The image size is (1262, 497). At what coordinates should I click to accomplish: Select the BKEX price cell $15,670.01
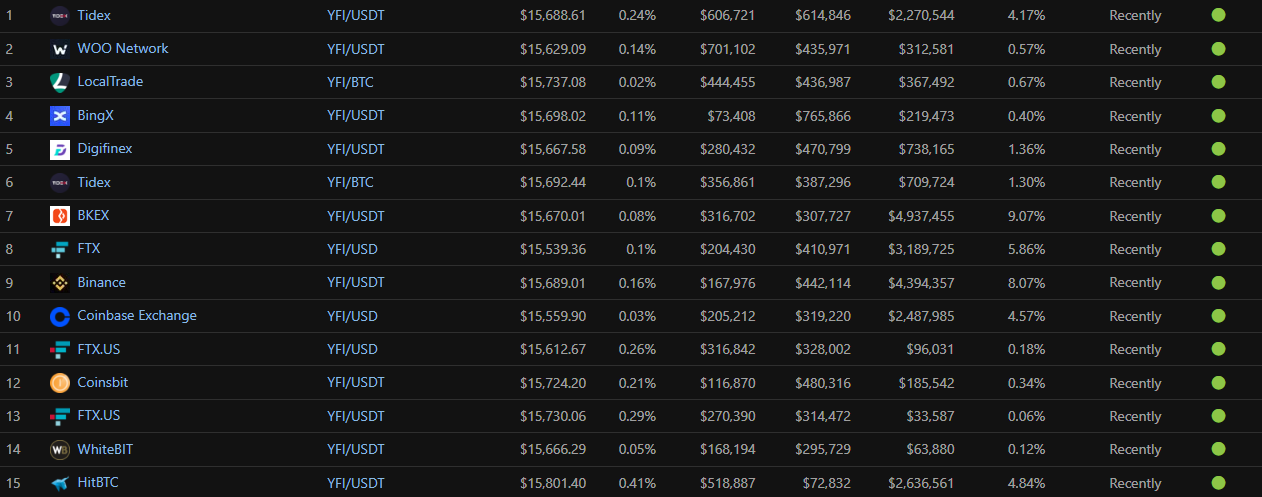[x=553, y=216]
